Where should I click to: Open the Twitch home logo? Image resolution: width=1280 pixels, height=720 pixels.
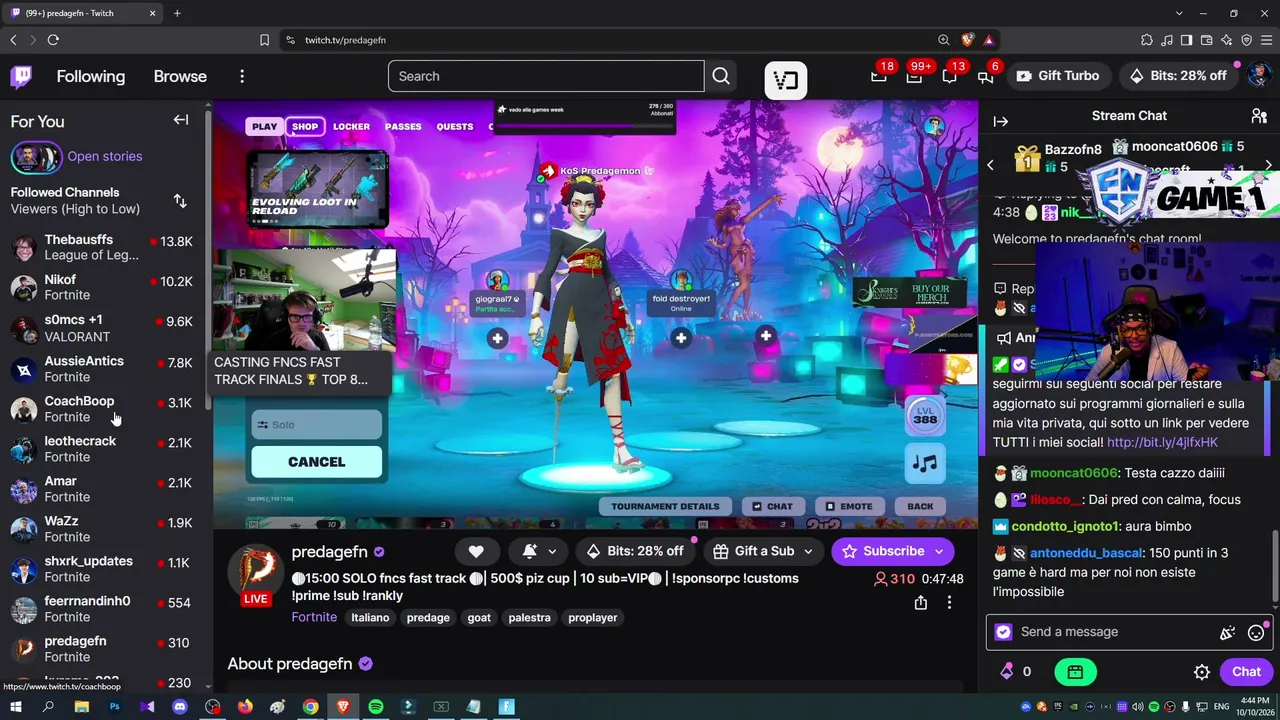pyautogui.click(x=21, y=76)
